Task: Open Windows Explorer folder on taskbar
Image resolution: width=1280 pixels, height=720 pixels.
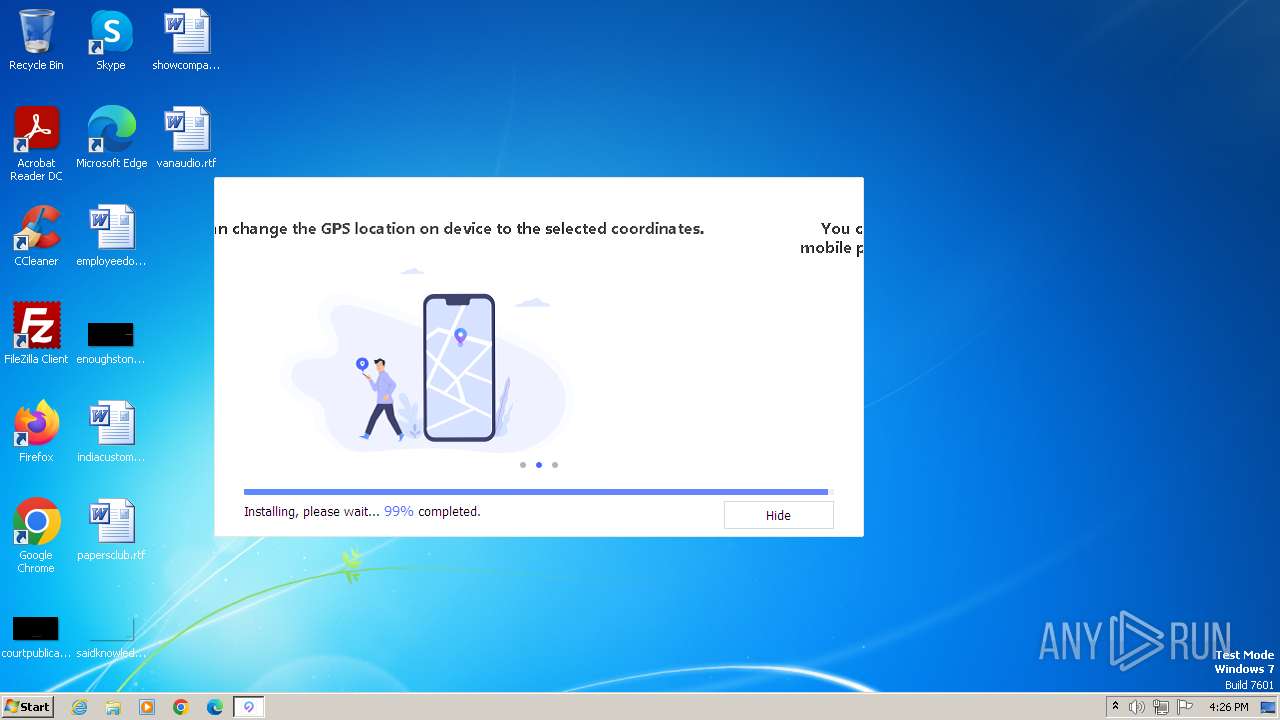Action: coord(113,707)
